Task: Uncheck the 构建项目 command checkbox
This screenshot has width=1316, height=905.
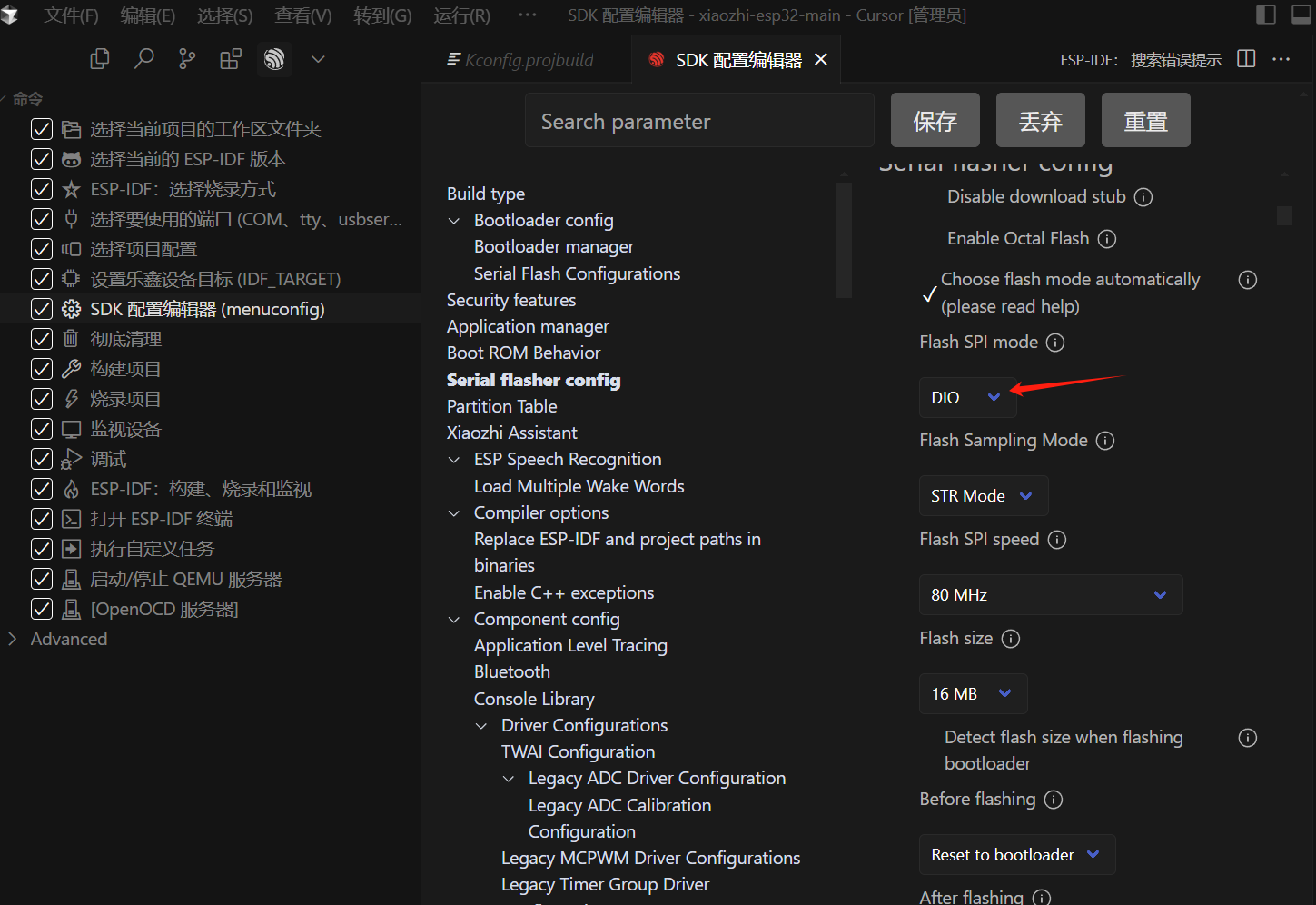Action: click(42, 369)
